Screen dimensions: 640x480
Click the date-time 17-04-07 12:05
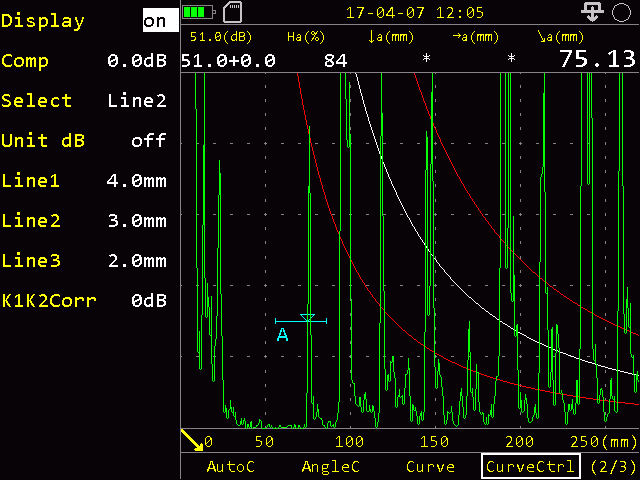[415, 13]
